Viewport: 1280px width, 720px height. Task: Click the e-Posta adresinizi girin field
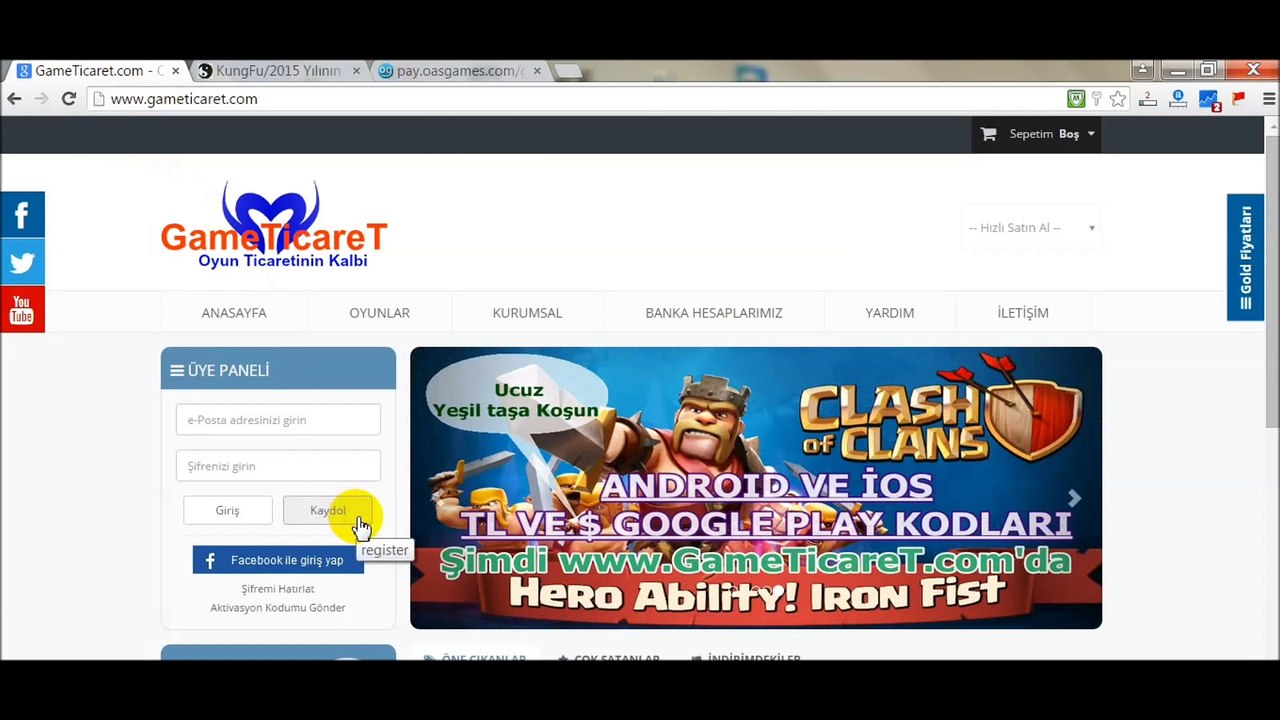278,420
